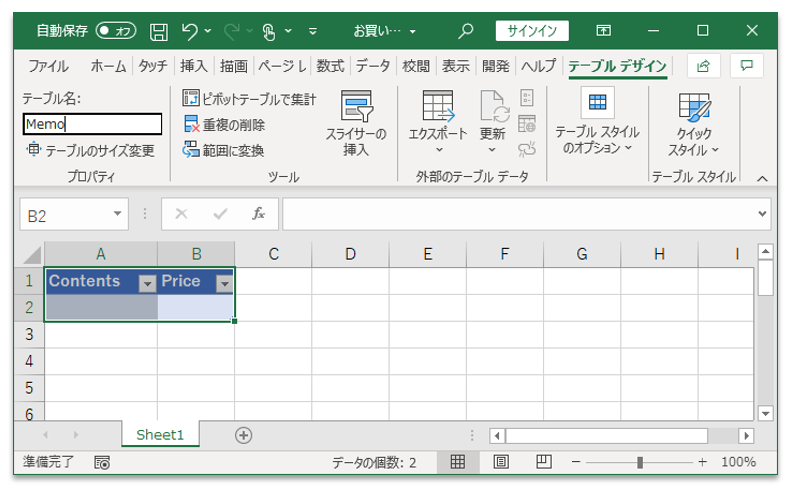This screenshot has height=490, width=794.
Task: Switch to the 描画 tab
Action: (x=233, y=66)
